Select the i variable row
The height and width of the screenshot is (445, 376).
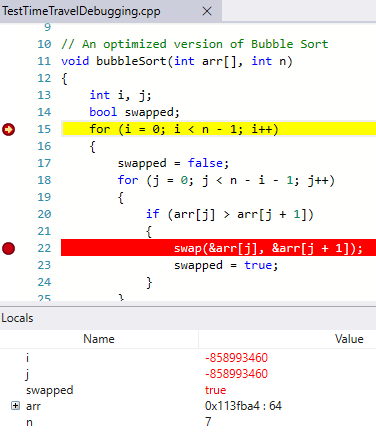click(188, 358)
